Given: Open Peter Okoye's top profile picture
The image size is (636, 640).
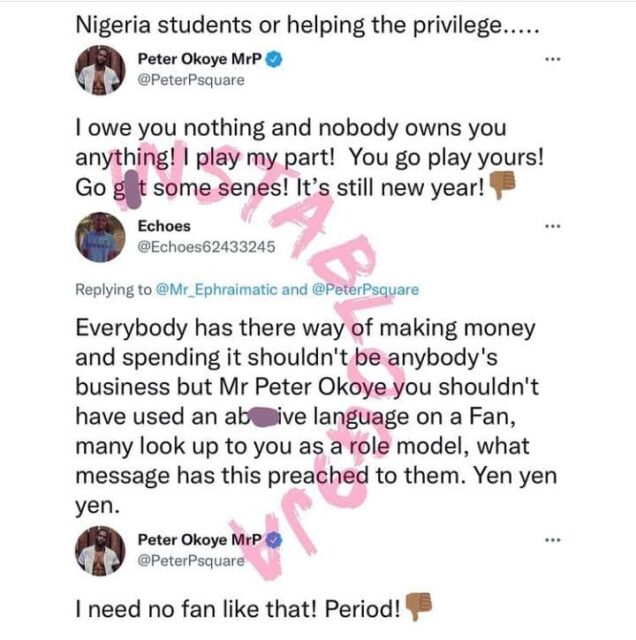Looking at the screenshot, I should tap(100, 70).
